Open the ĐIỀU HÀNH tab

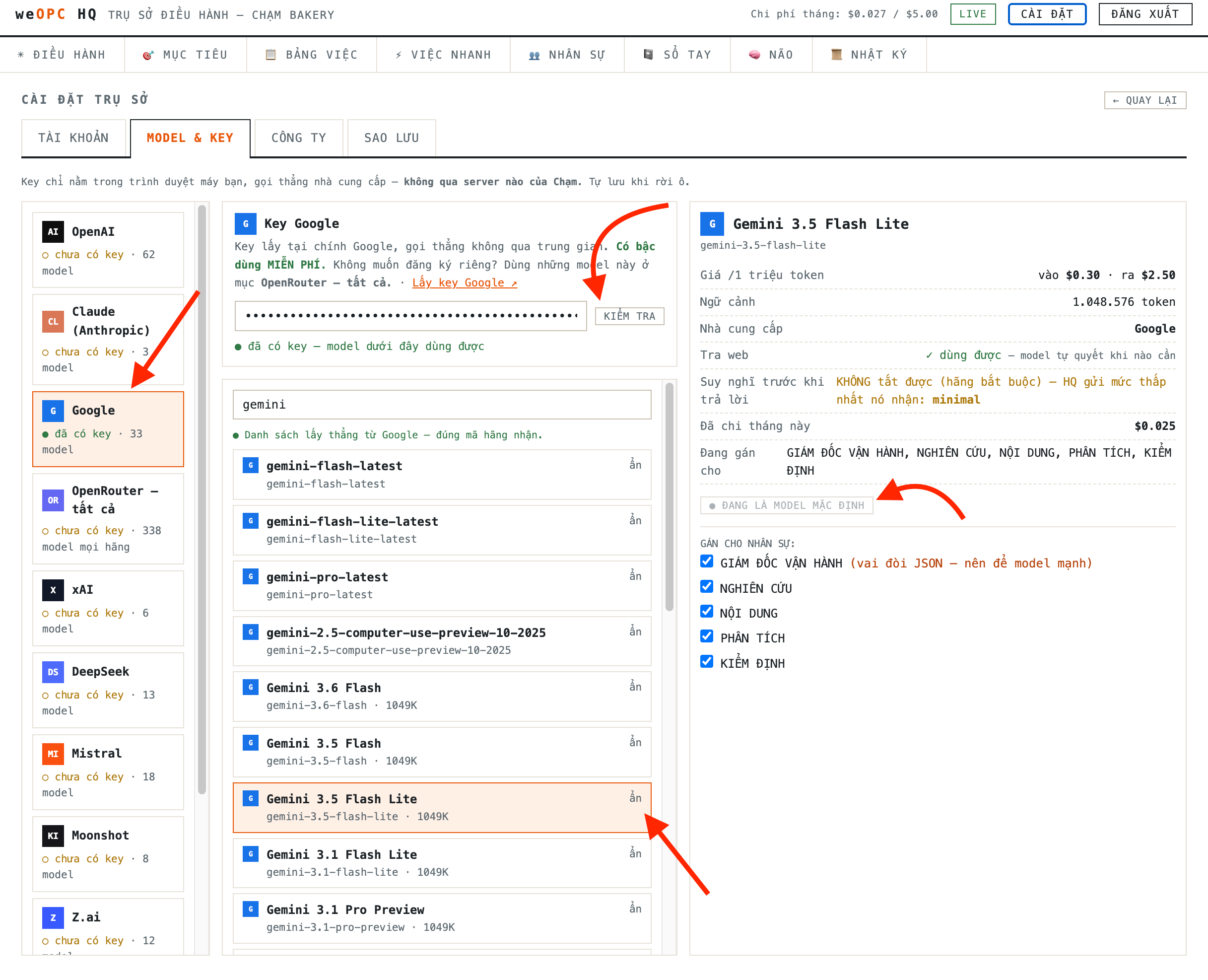[62, 55]
